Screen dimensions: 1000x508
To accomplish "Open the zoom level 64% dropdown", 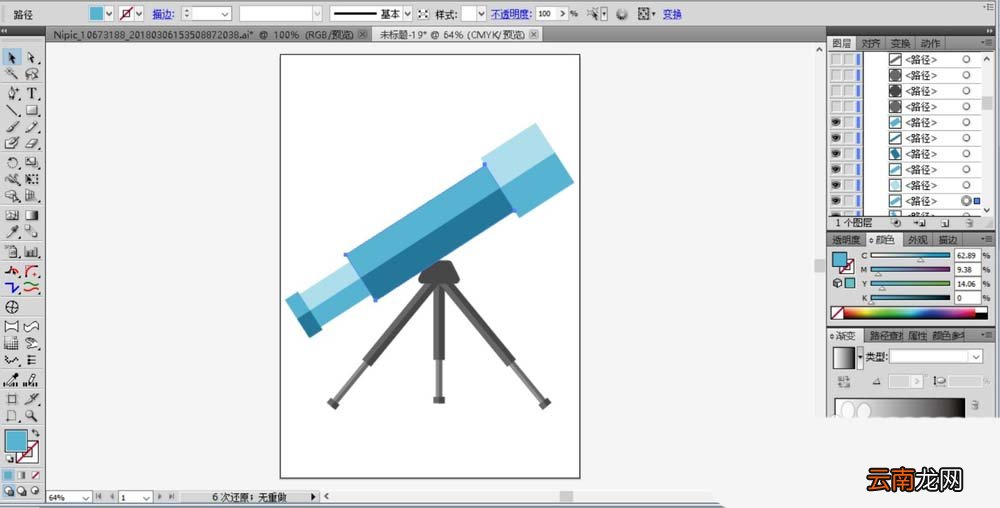I will click(85, 497).
